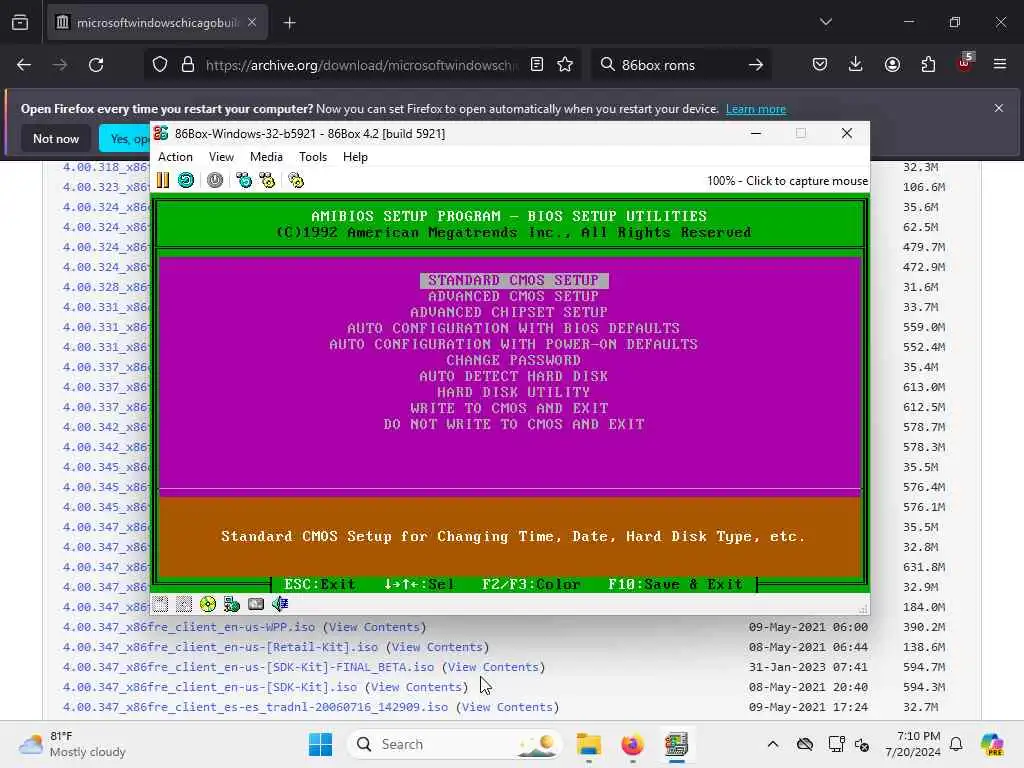Dismiss the Firefox startup notification bar
Screen dimensions: 1024x768
pyautogui.click(x=999, y=108)
